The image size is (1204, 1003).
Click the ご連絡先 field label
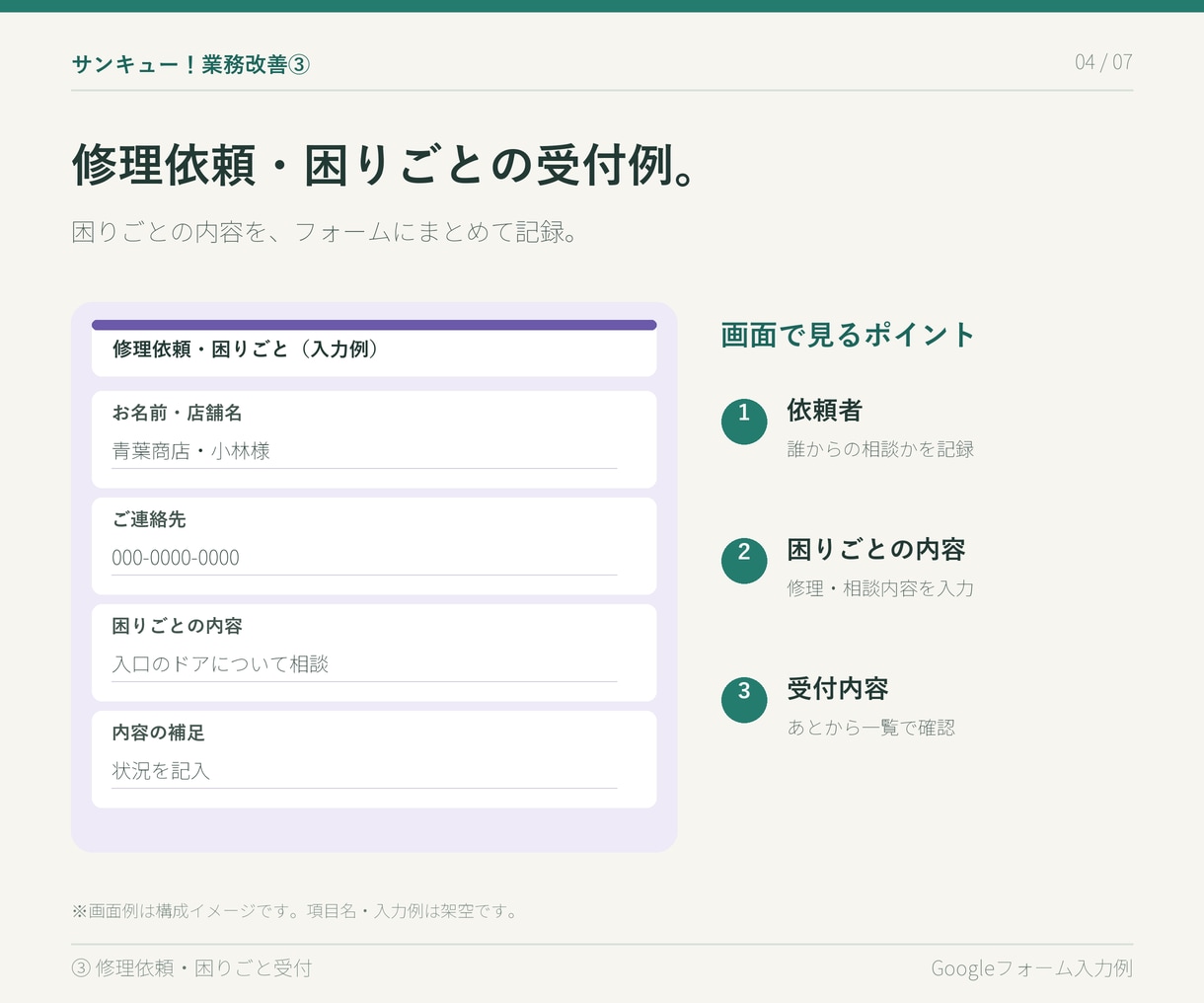[149, 519]
